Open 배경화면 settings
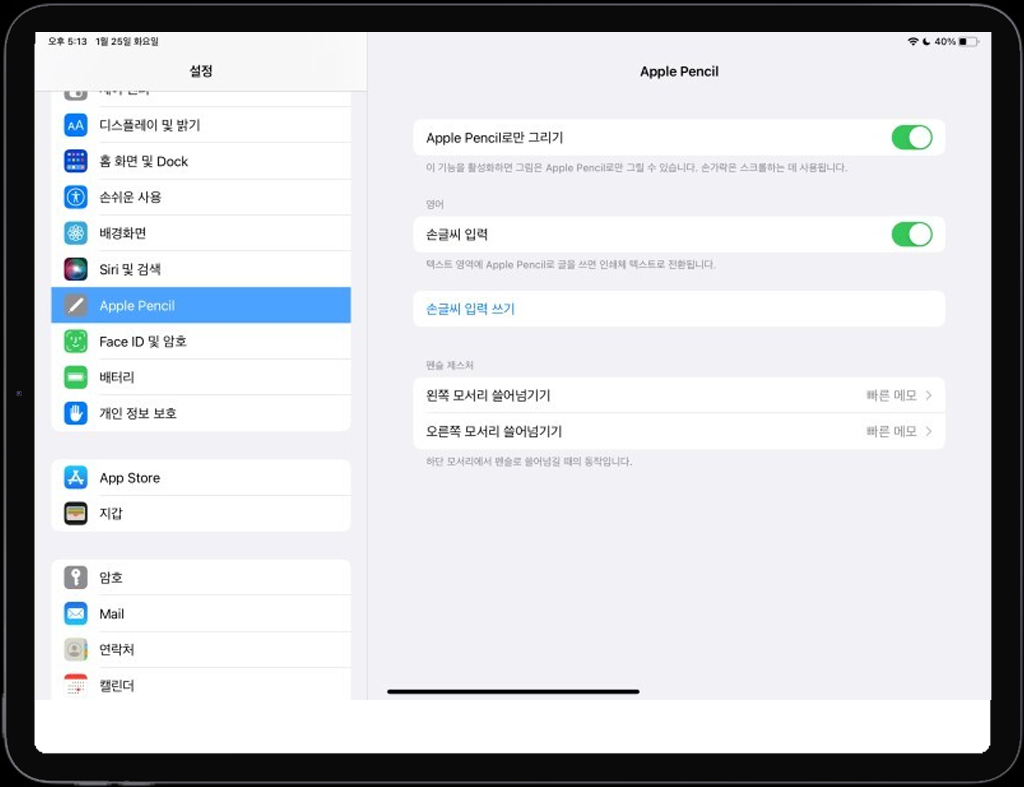 (201, 233)
